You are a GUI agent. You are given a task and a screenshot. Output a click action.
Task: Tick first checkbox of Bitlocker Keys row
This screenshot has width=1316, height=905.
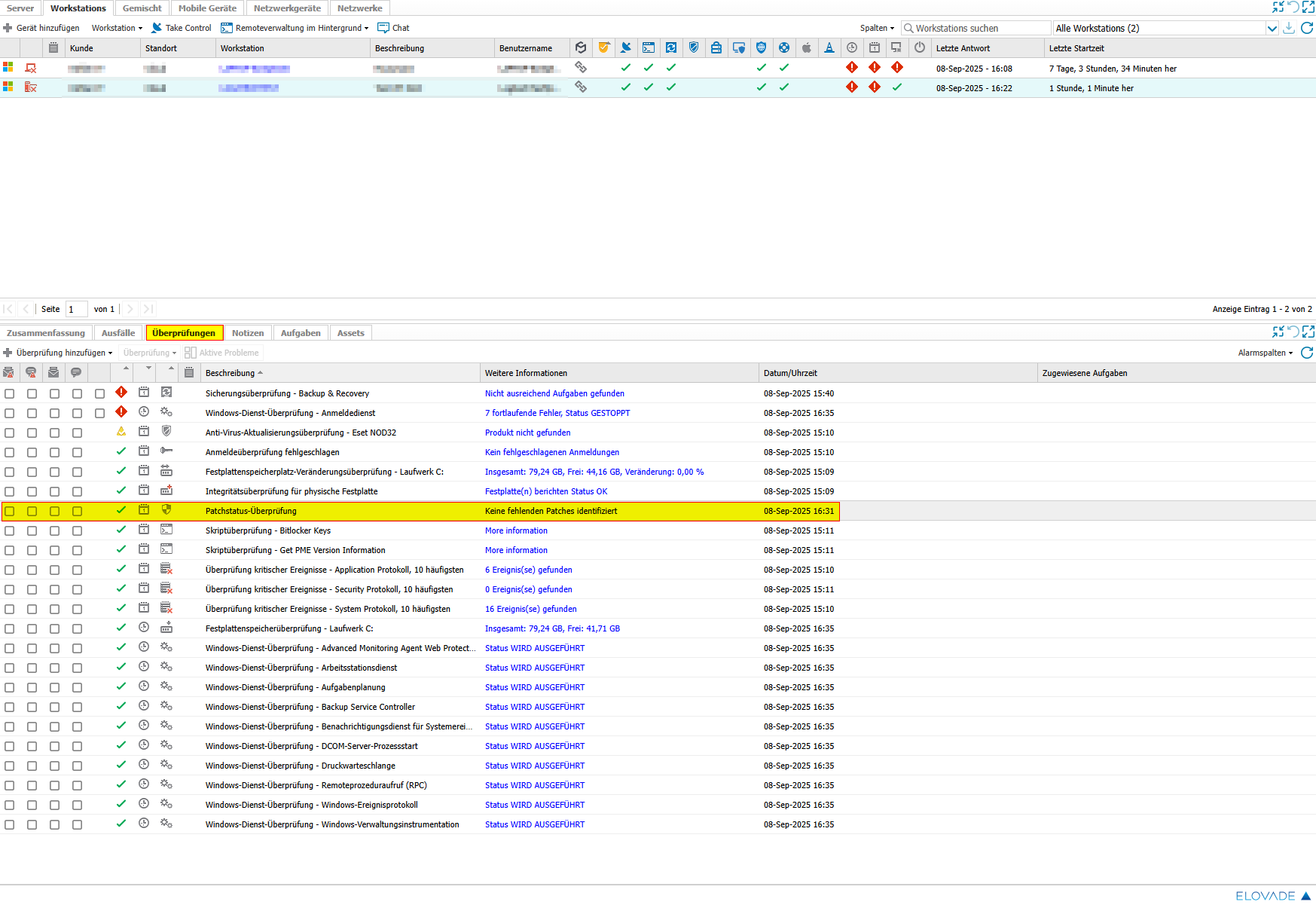point(9,530)
